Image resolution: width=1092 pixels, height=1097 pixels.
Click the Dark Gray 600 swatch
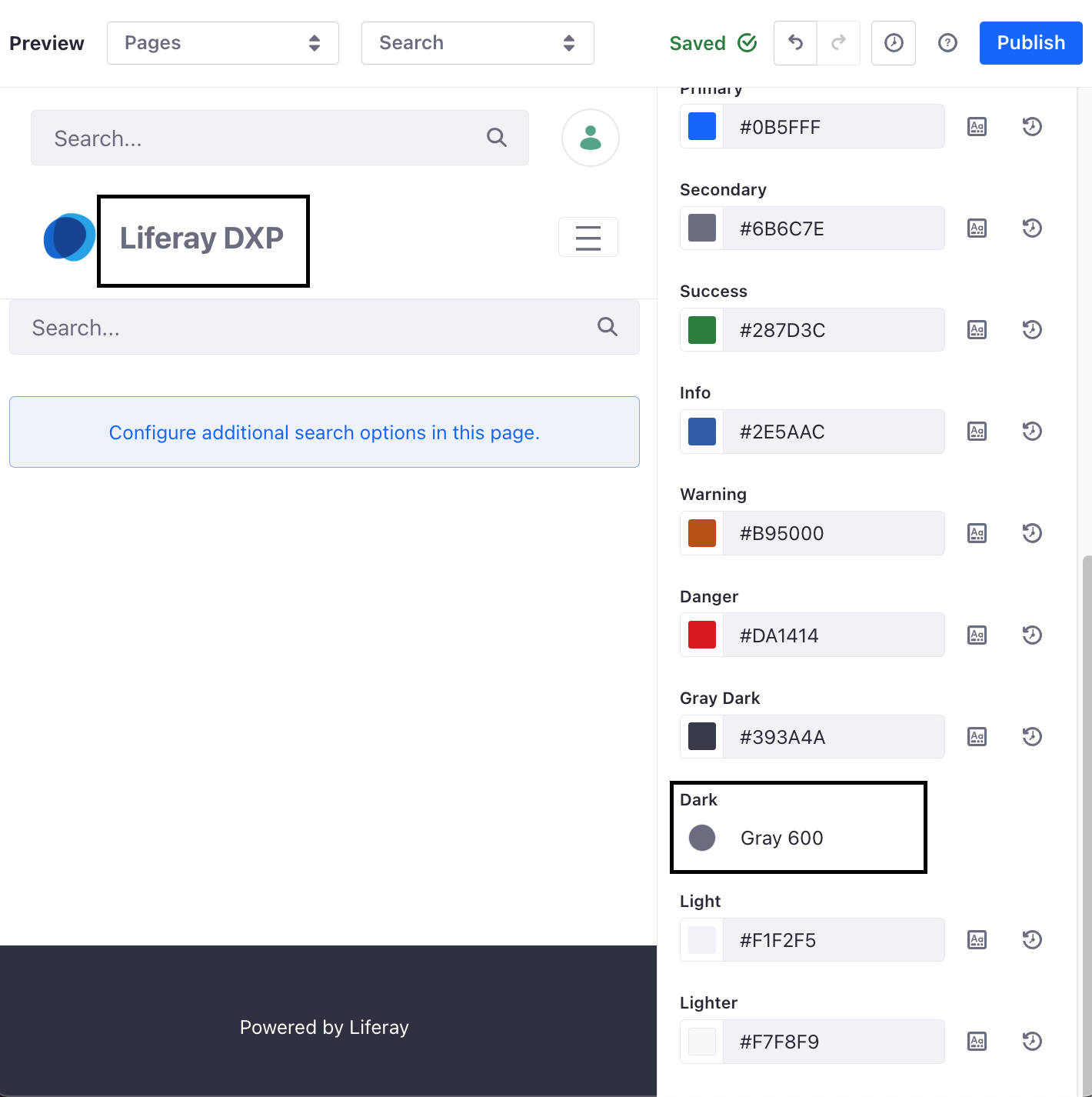click(702, 838)
